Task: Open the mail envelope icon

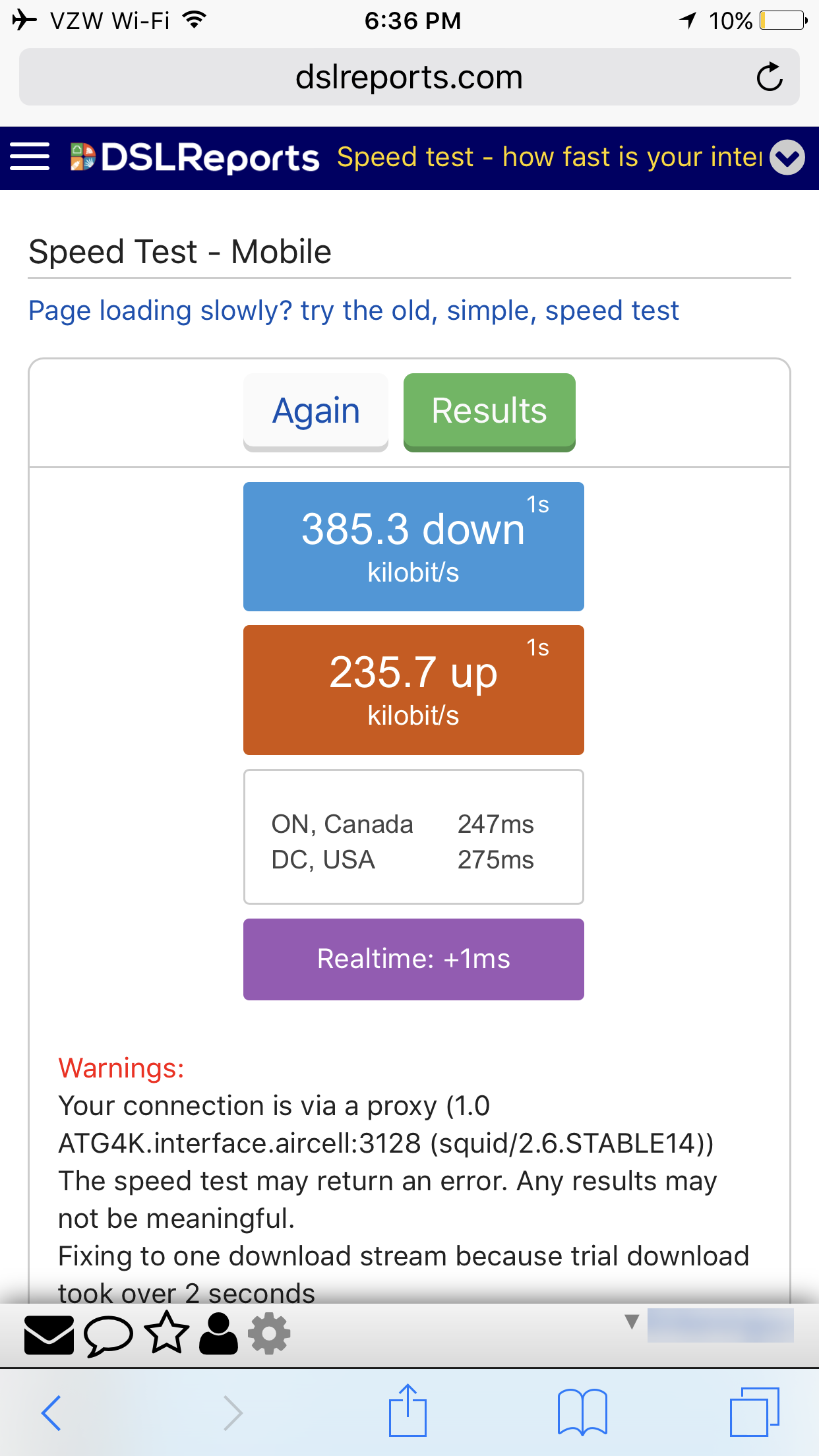Action: click(49, 1335)
